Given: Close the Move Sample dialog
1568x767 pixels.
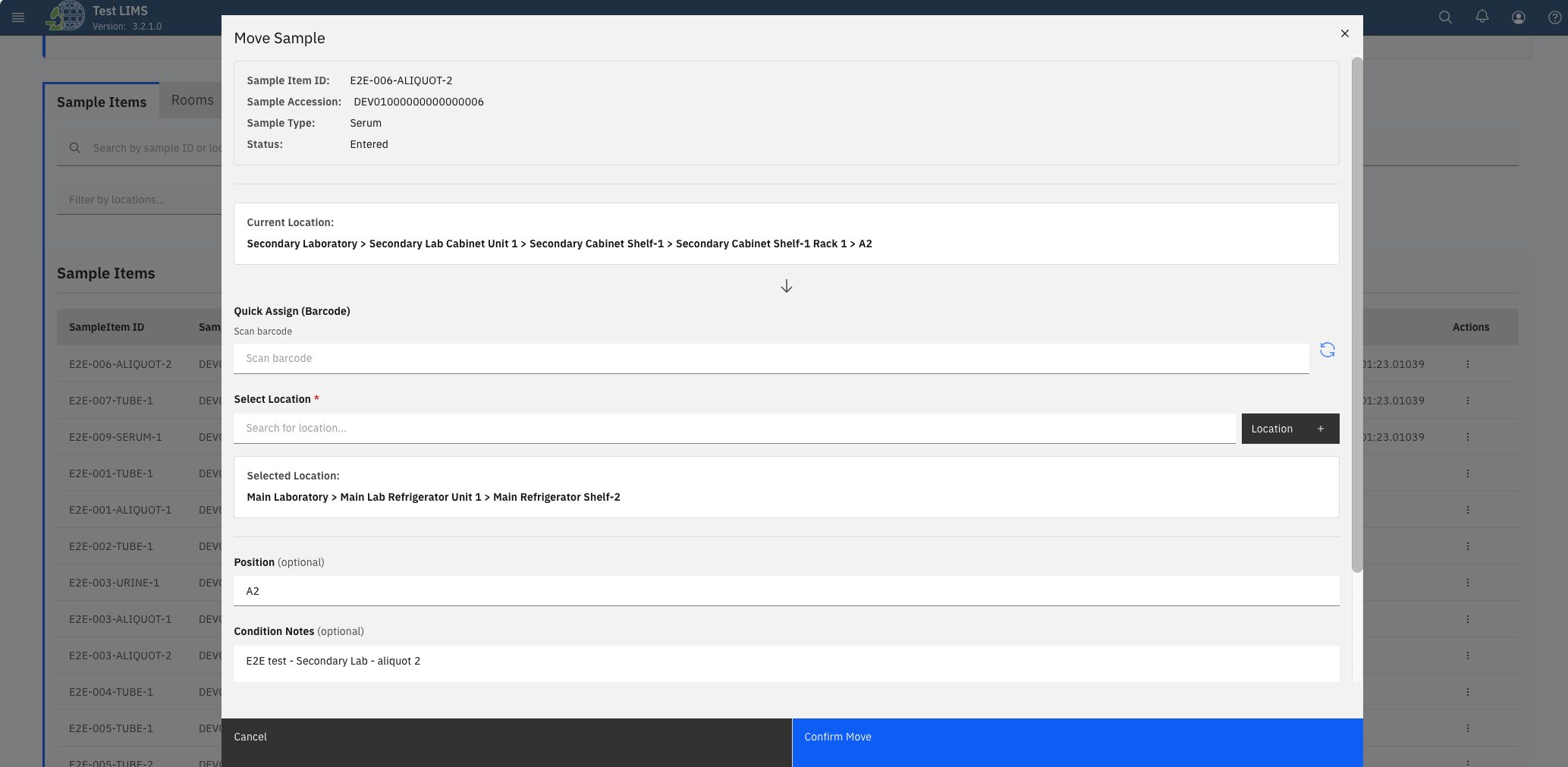Looking at the screenshot, I should coord(1344,33).
